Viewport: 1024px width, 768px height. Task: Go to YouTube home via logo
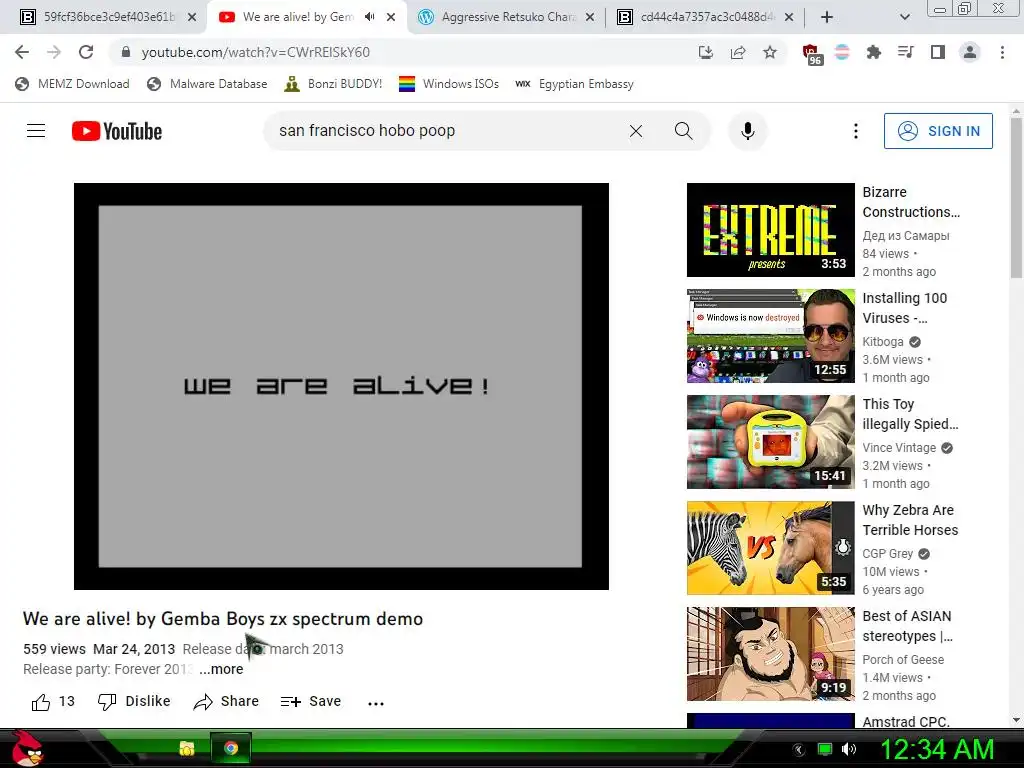click(x=117, y=131)
